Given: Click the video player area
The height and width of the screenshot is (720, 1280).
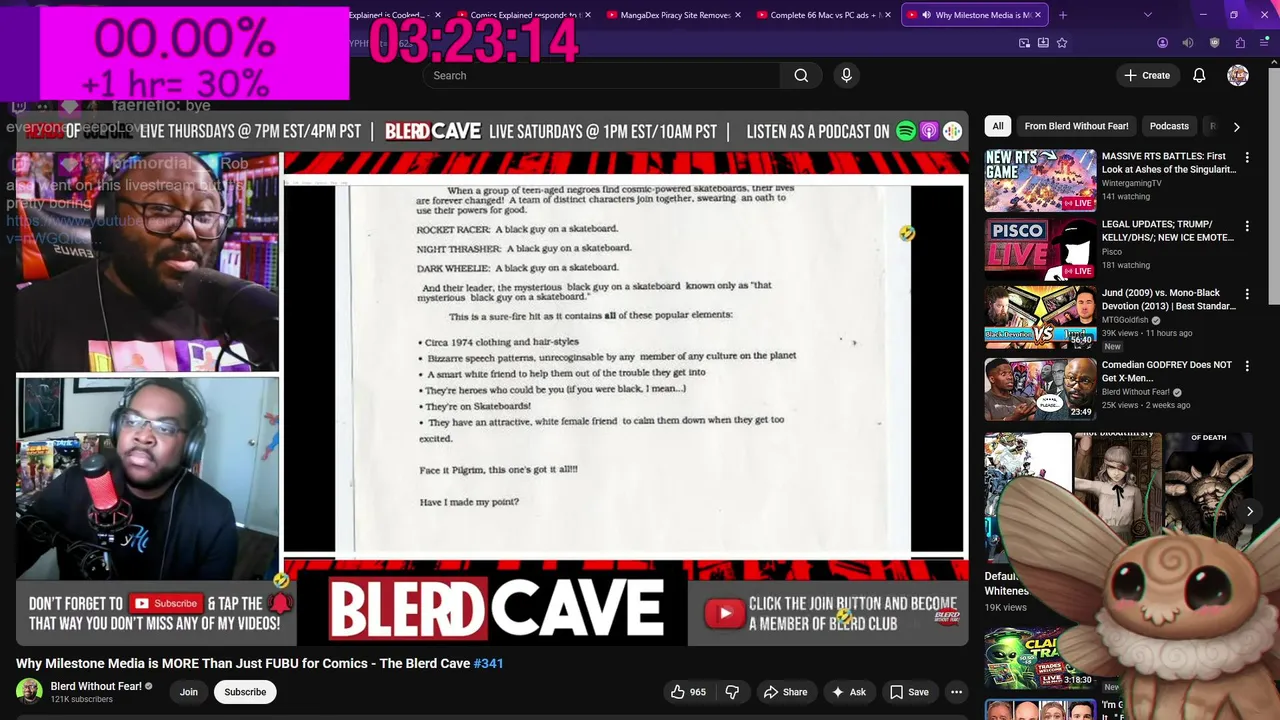Looking at the screenshot, I should 492,378.
